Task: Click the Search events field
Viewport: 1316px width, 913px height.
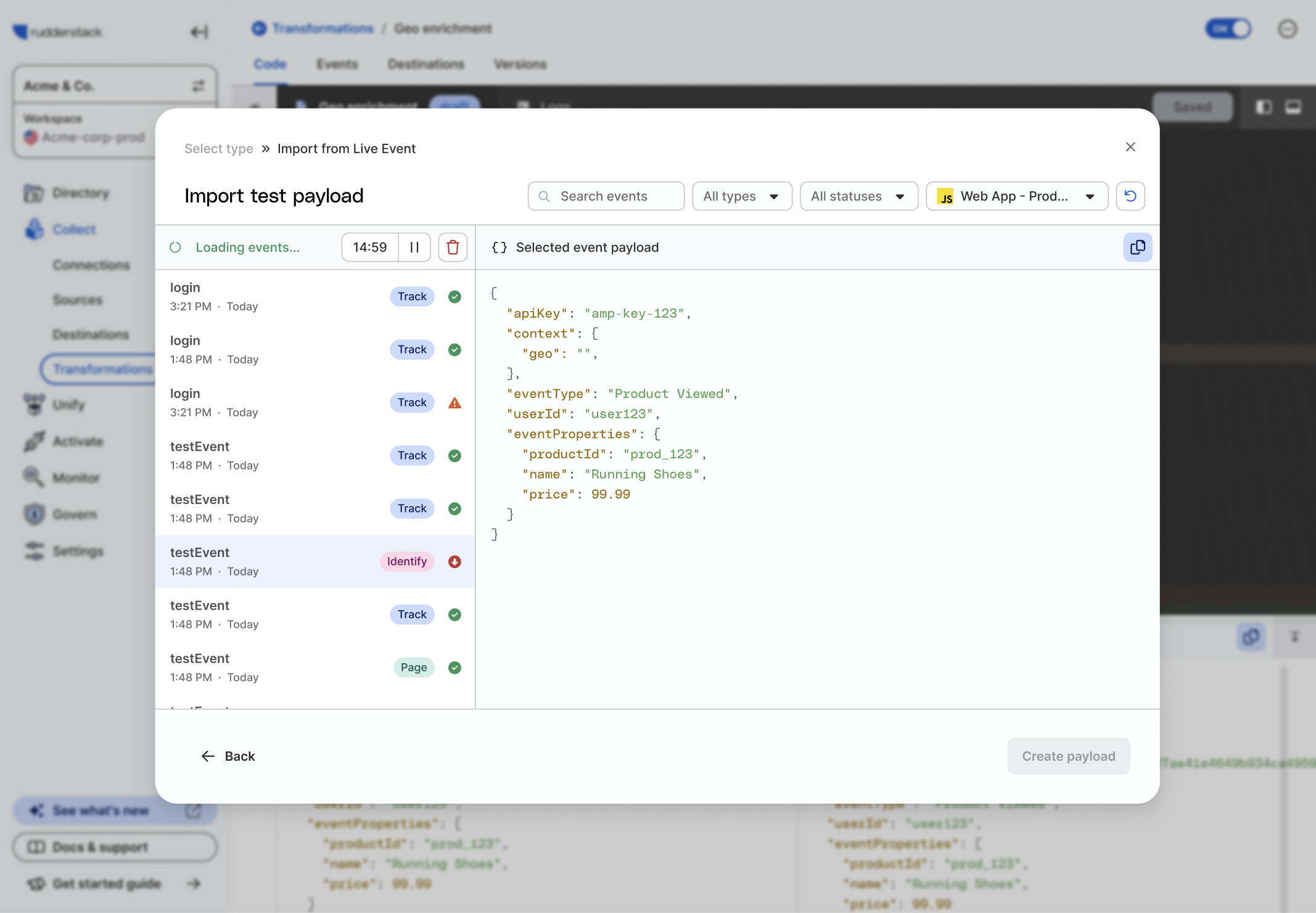Action: point(606,196)
